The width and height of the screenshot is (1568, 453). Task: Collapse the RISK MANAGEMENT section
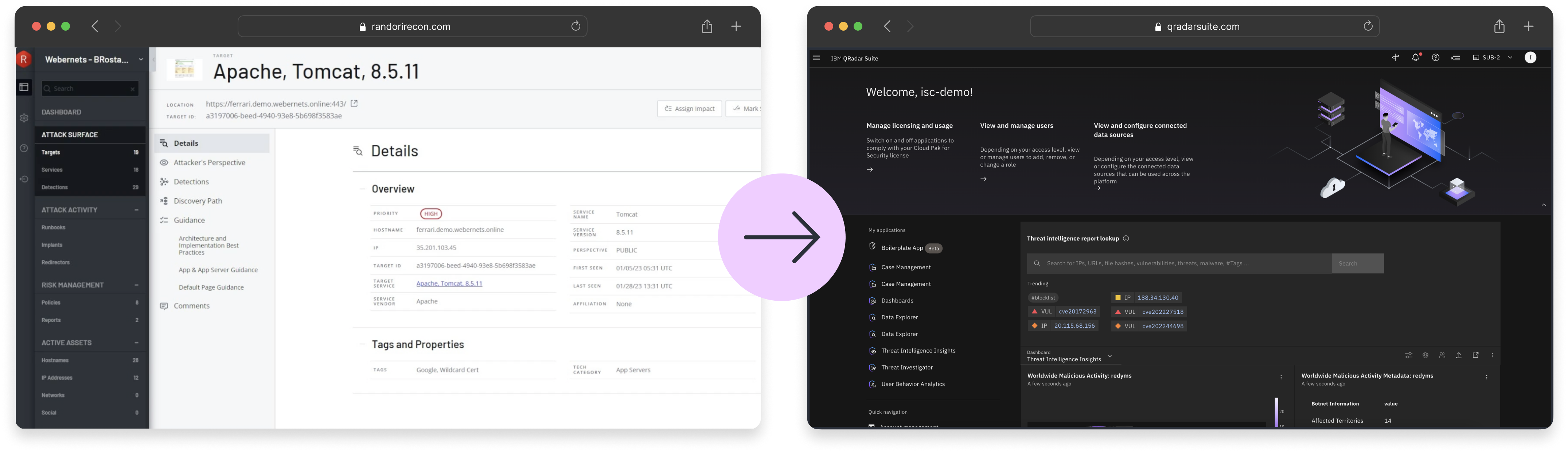(x=136, y=285)
